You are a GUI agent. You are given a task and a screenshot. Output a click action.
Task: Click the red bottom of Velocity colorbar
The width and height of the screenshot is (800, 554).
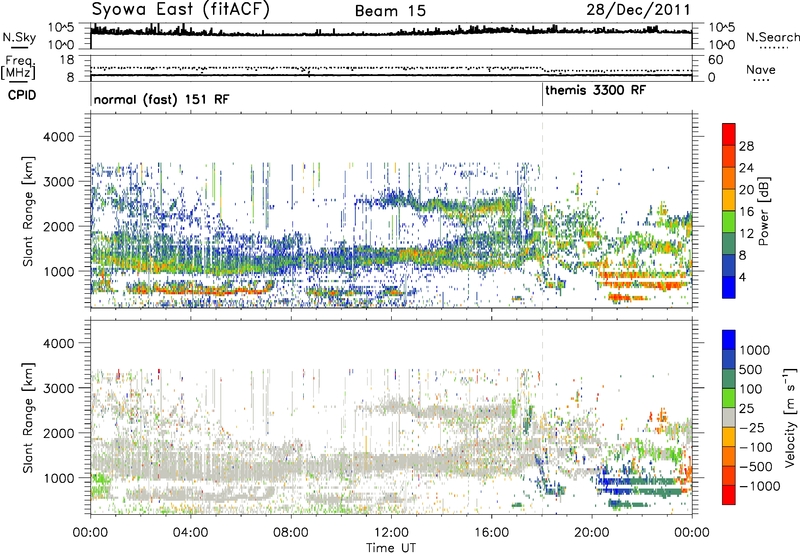(x=729, y=495)
